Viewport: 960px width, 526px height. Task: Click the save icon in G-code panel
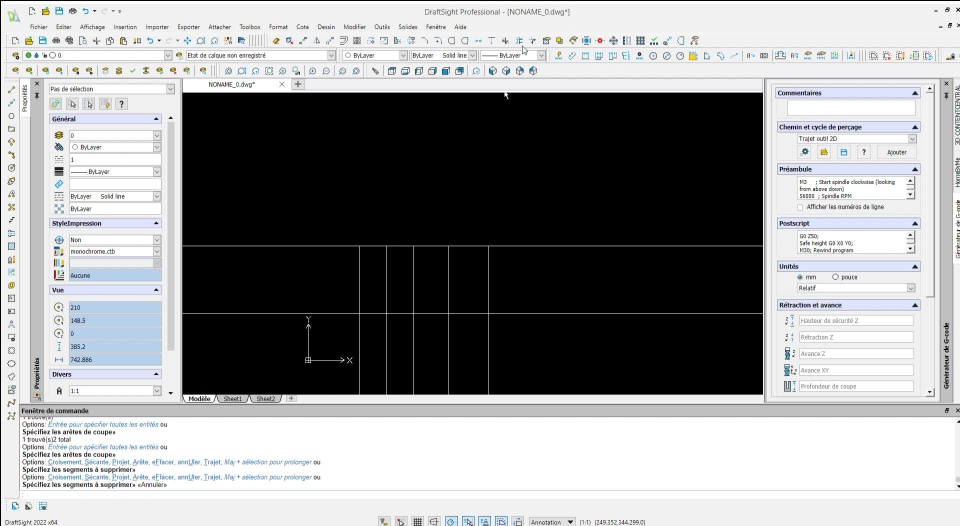click(844, 152)
